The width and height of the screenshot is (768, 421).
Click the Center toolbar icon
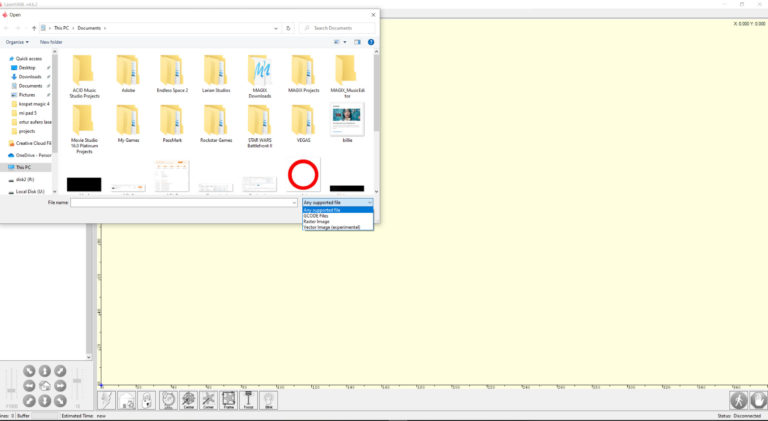tap(189, 399)
